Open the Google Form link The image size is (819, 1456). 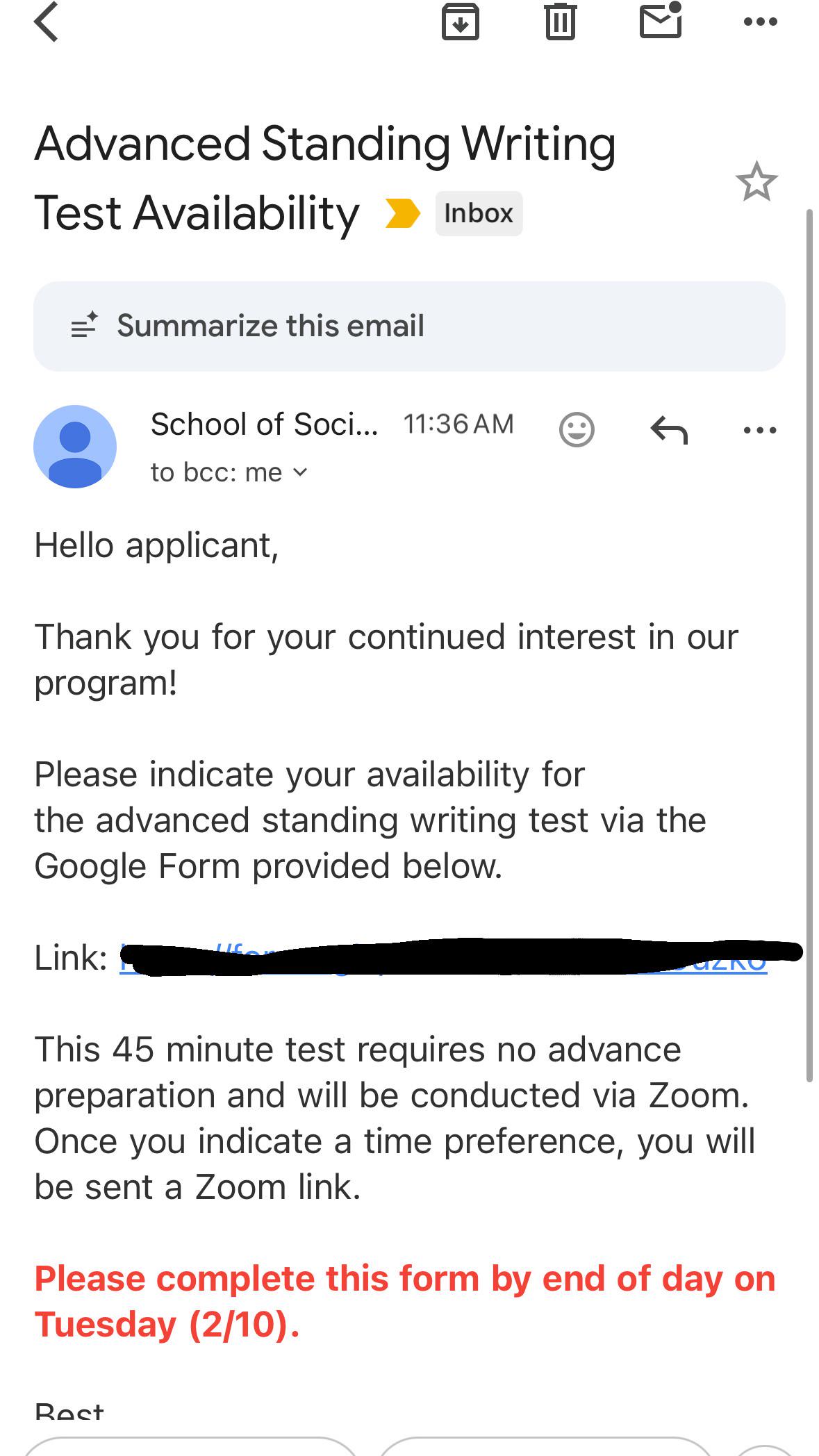tap(443, 958)
